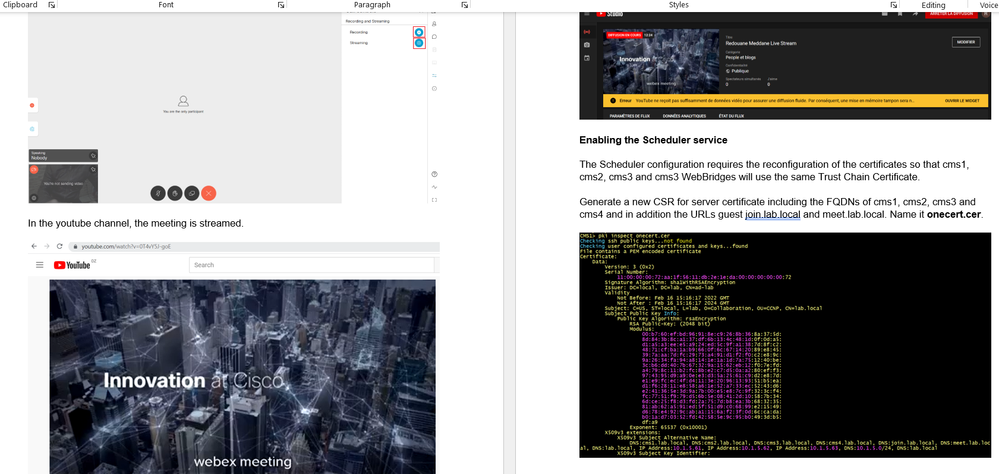Click the ARRÊTER LA DIFFUSION red button
This screenshot has width=999, height=474.
tap(952, 13)
